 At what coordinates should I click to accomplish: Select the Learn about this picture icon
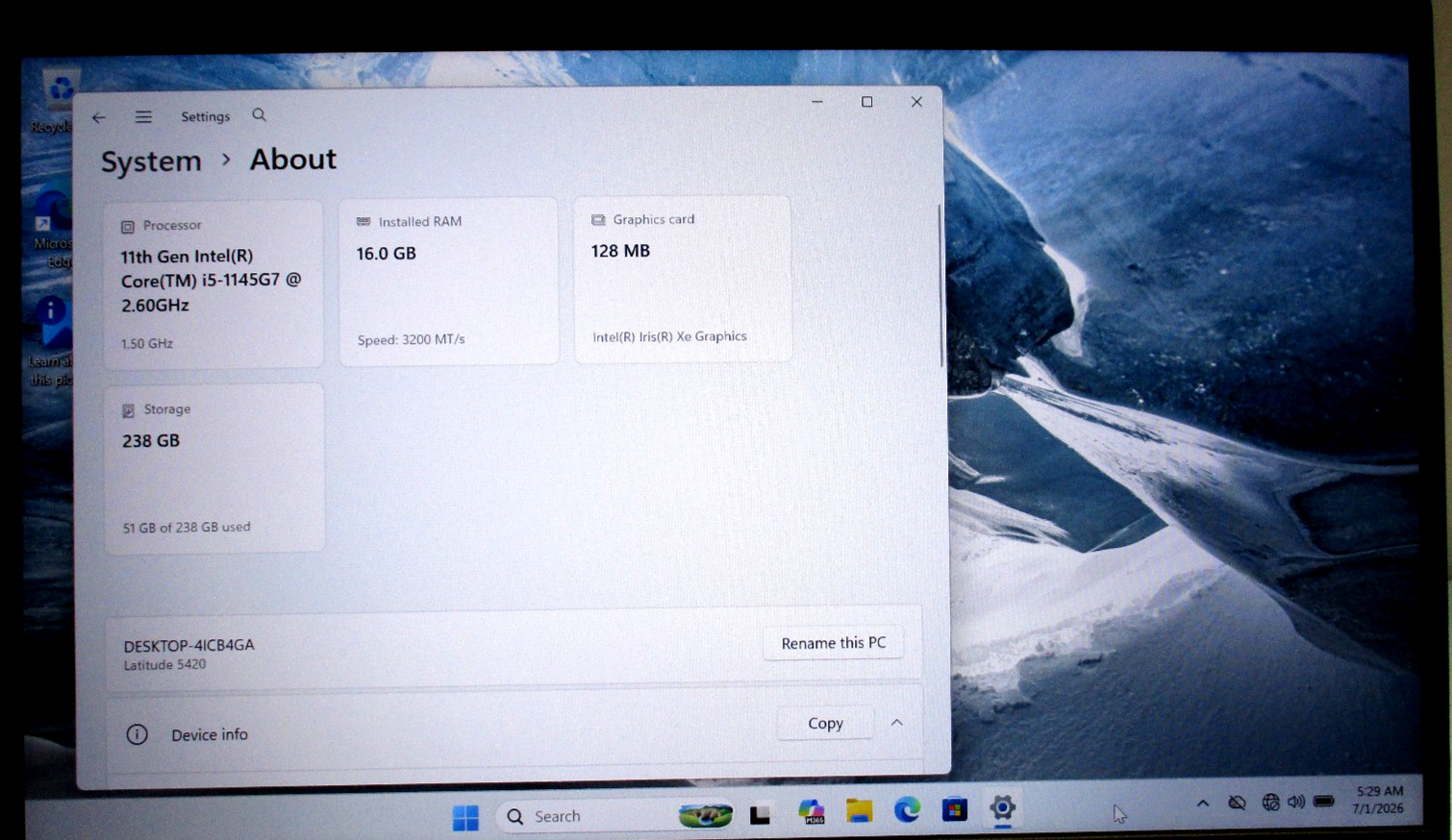pyautogui.click(x=52, y=339)
